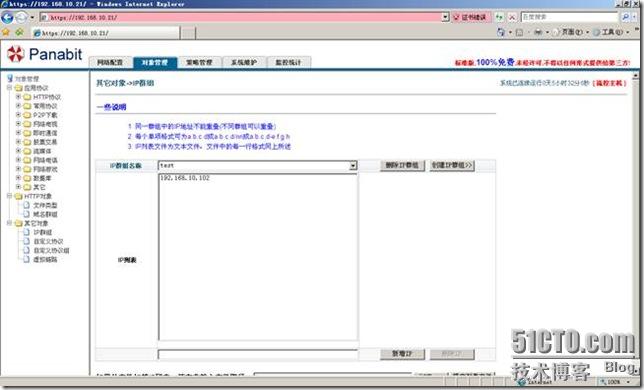Image resolution: width=644 pixels, height=390 pixels.
Task: Expand the 网络电视 plus sign
Action: click(18, 124)
